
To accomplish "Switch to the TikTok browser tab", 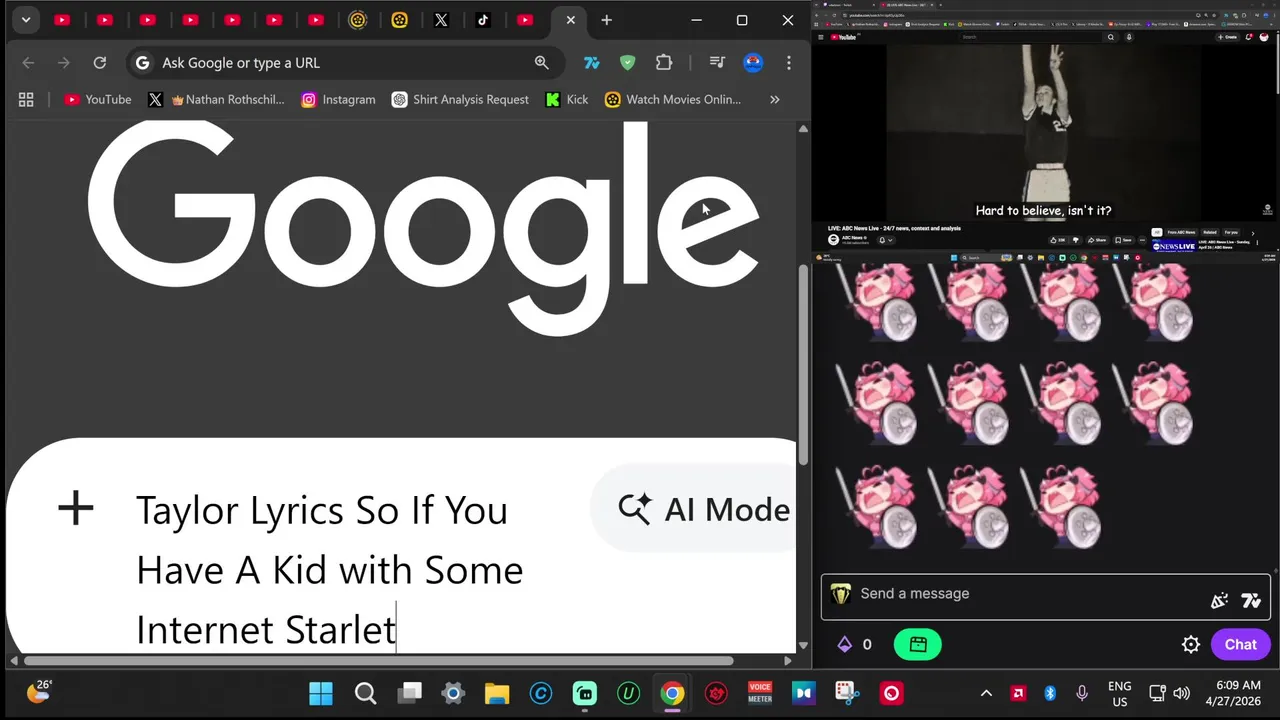I will coord(483,20).
